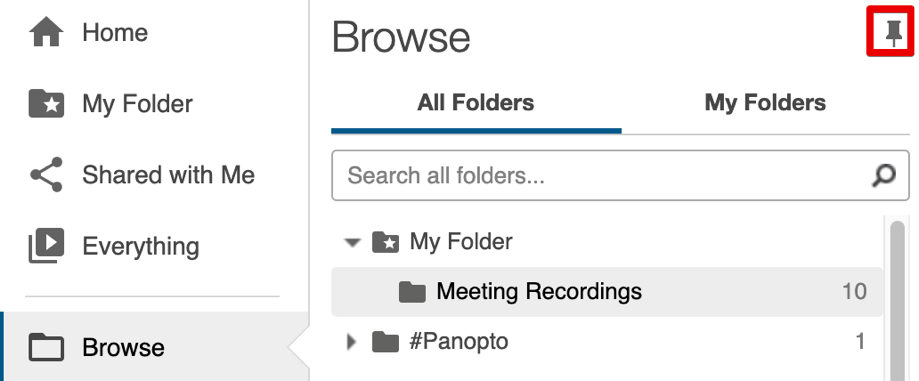Switch to the All Folders tab
This screenshot has width=919, height=381.
476,103
